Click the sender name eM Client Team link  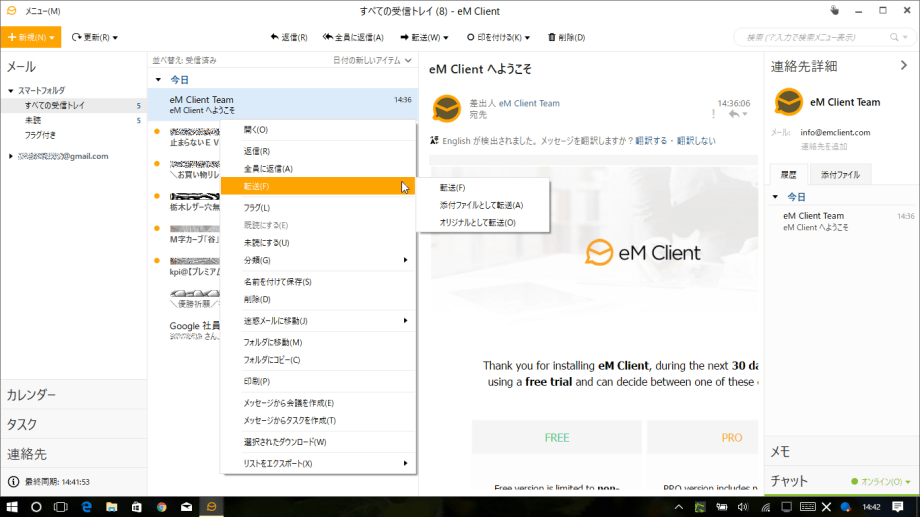[x=529, y=103]
